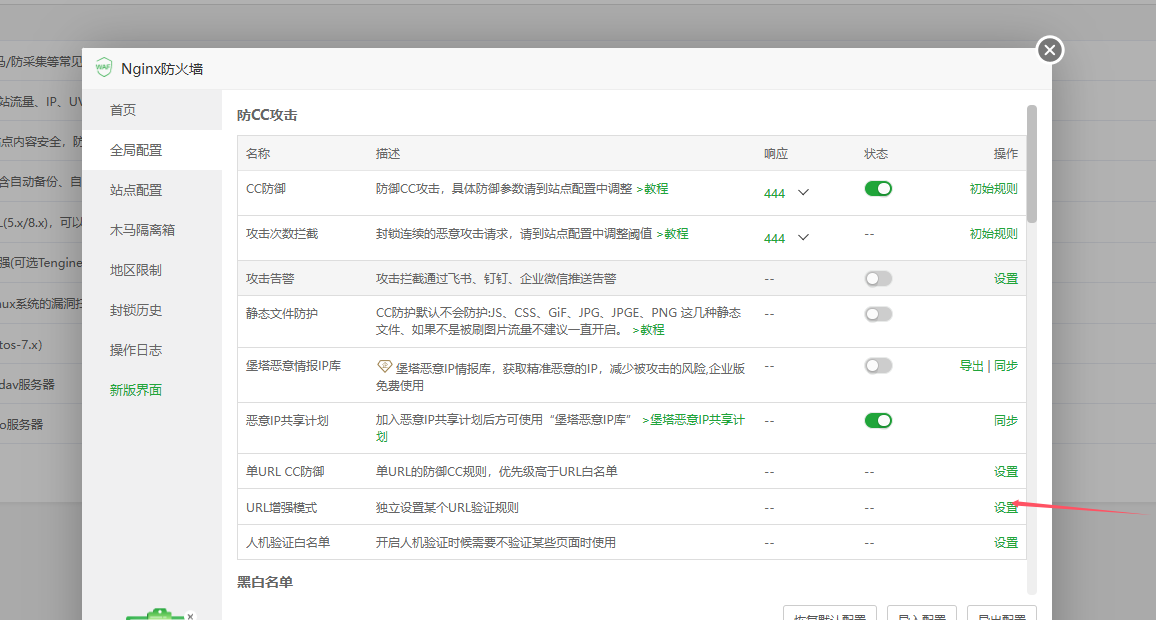The height and width of the screenshot is (620, 1156).
Task: Click the 攻击次数拦截 name cell
Action: [x=282, y=234]
